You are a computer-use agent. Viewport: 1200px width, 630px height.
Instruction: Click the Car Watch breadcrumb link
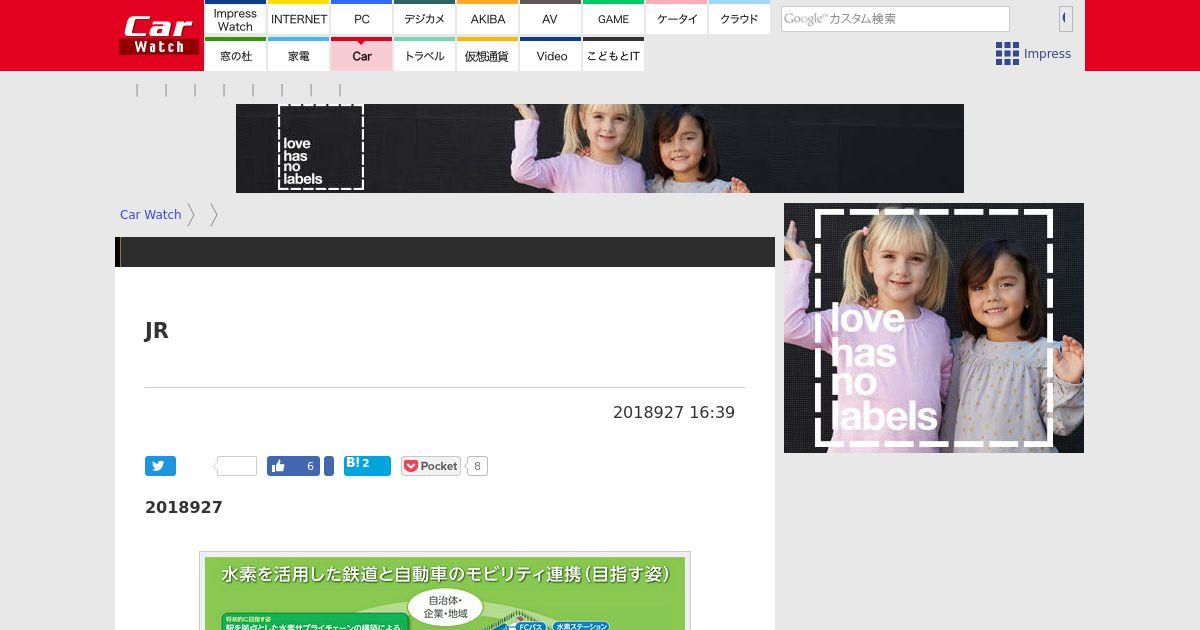[x=150, y=214]
